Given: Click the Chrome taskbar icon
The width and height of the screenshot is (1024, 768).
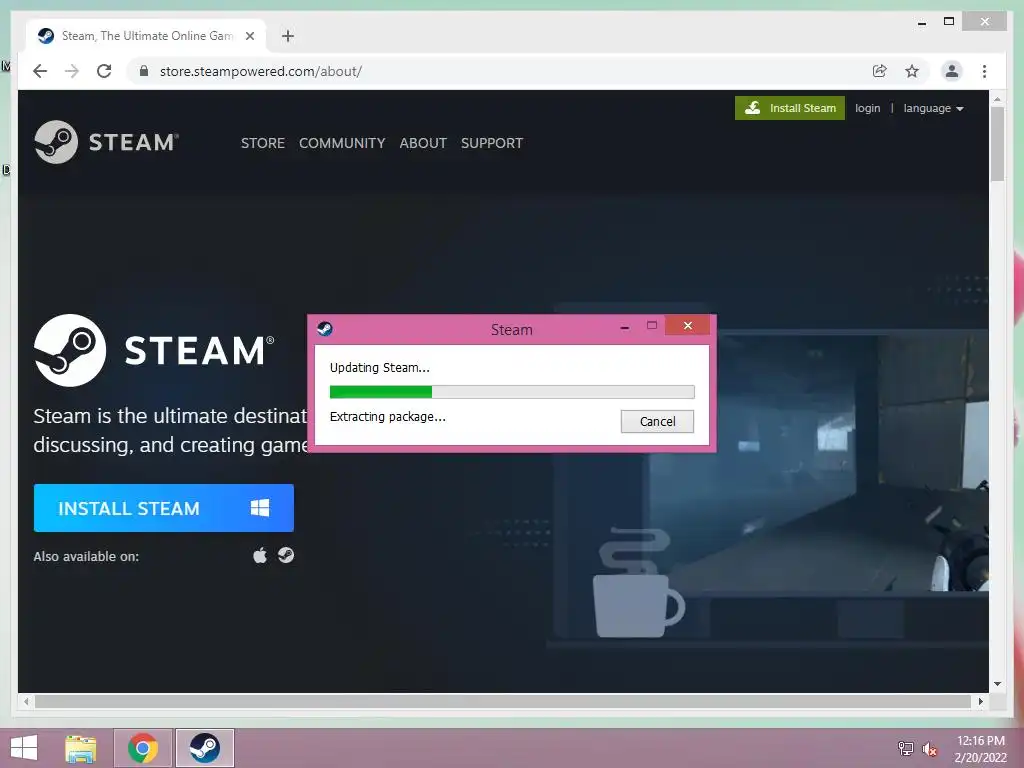Looking at the screenshot, I should (x=143, y=748).
